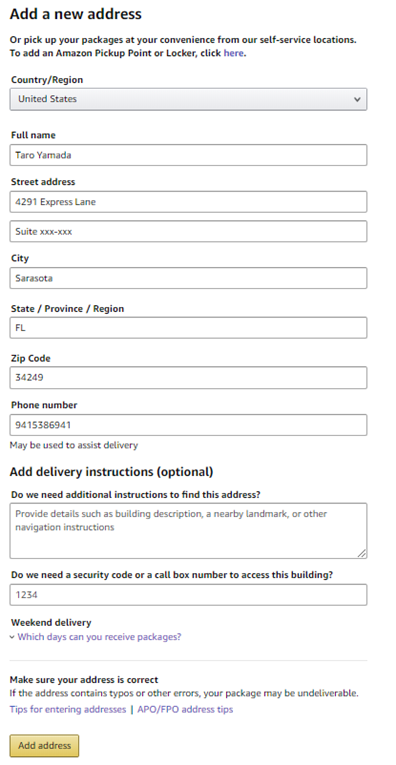Grab the text area resize handle corner
The width and height of the screenshot is (396, 765).
pyautogui.click(x=362, y=553)
